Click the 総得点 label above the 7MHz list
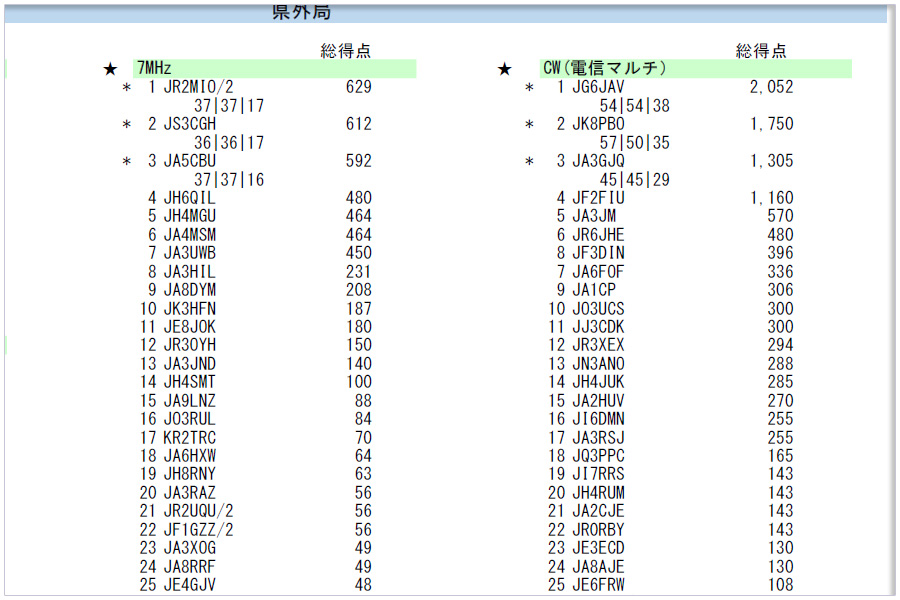The height and width of the screenshot is (600, 900). pyautogui.click(x=346, y=50)
